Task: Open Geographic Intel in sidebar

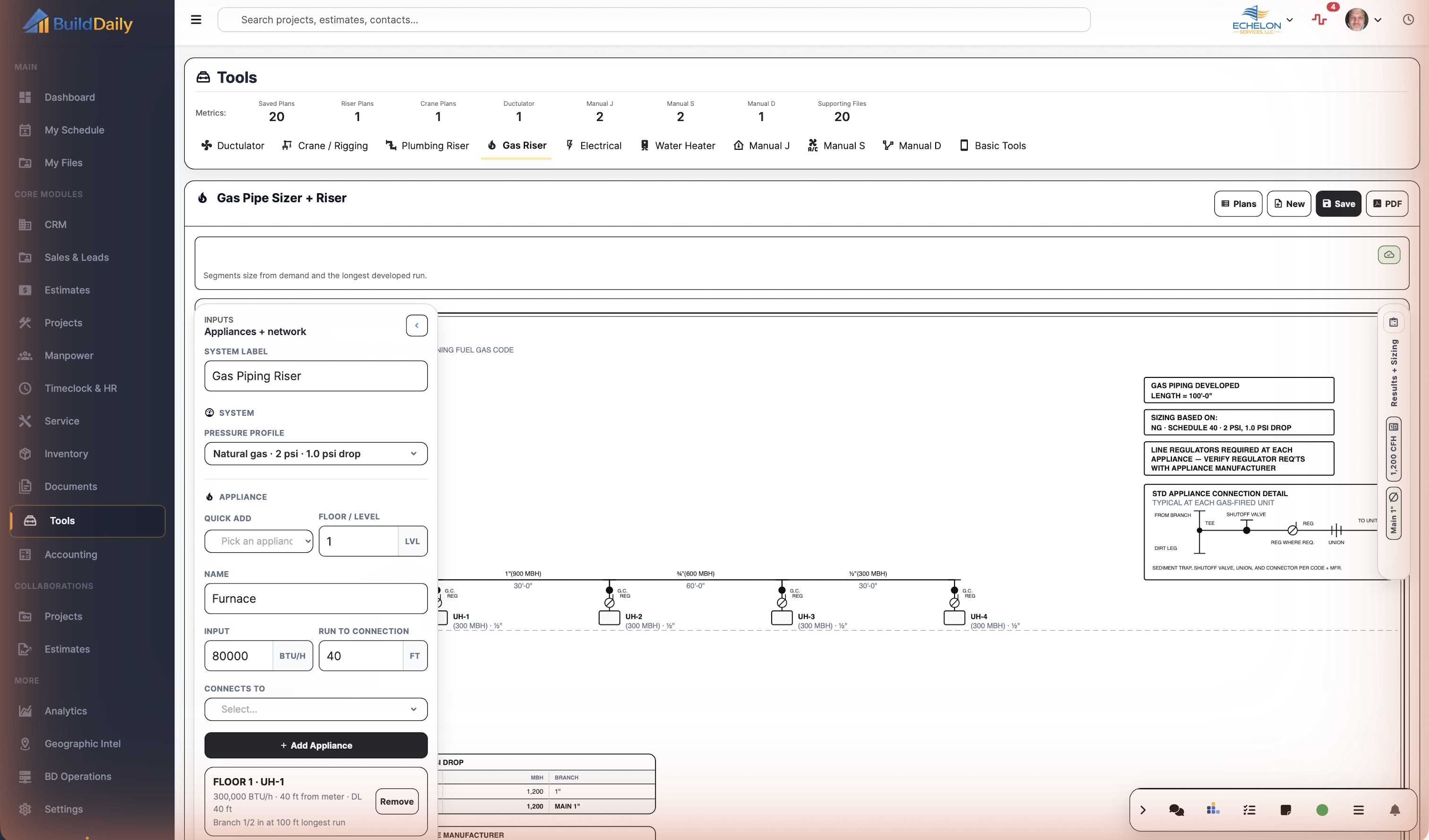Action: [87, 744]
